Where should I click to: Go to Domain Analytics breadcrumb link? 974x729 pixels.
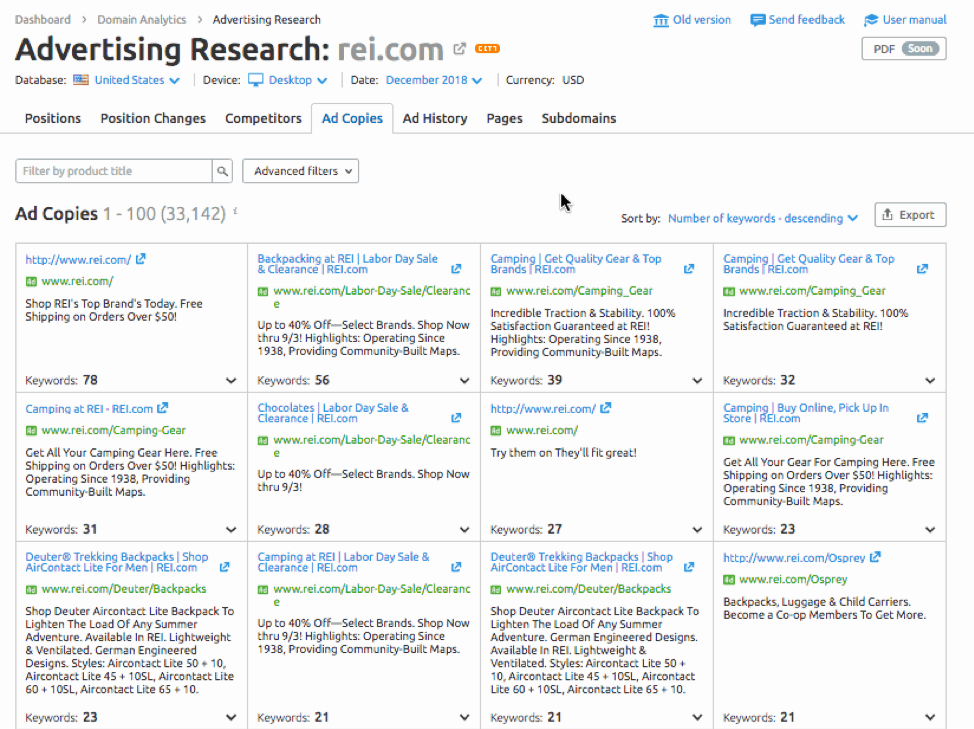tap(142, 20)
